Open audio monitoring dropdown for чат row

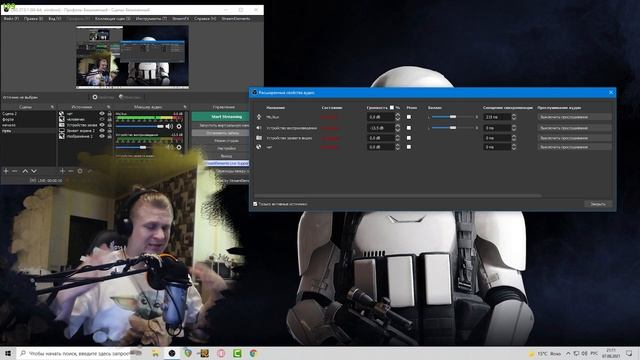(x=574, y=147)
